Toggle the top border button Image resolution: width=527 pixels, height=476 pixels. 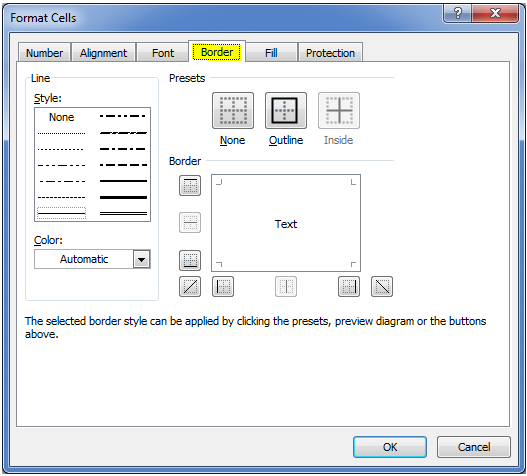(190, 185)
